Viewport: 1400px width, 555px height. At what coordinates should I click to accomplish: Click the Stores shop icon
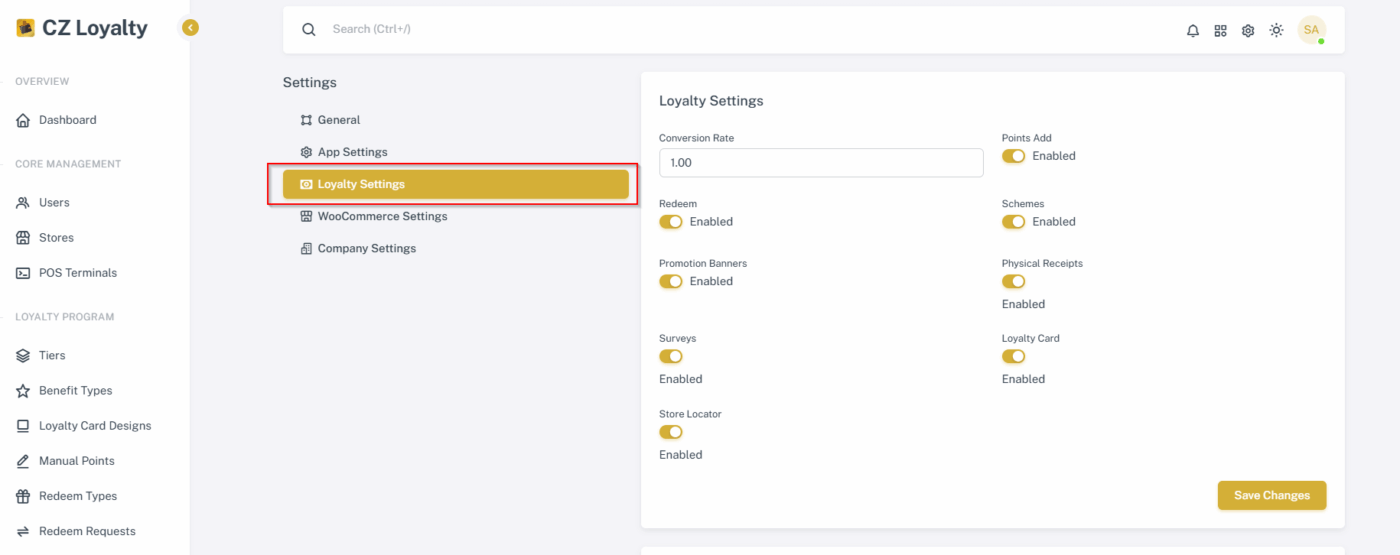[23, 238]
